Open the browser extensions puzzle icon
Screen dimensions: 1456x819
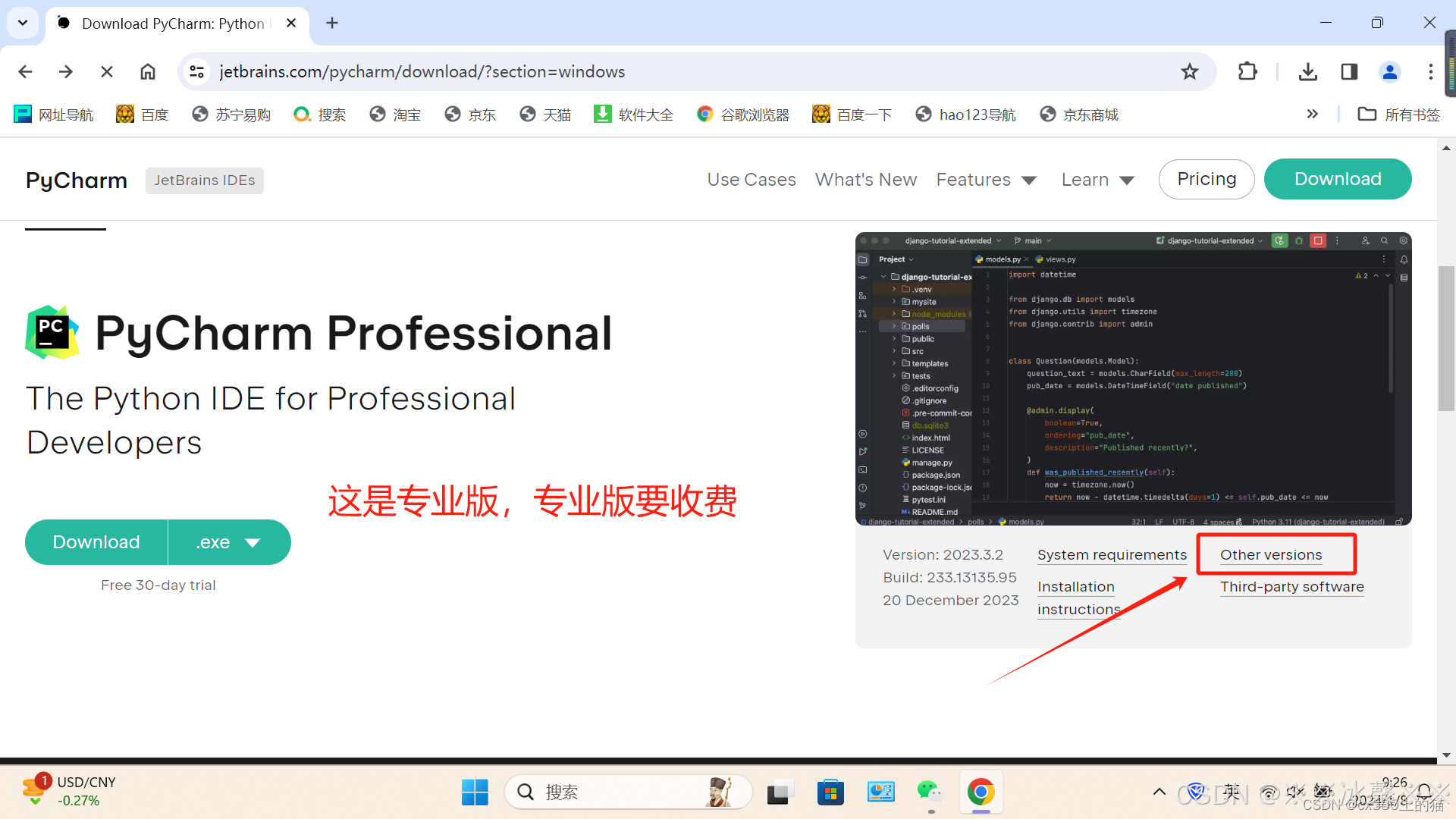[x=1247, y=71]
